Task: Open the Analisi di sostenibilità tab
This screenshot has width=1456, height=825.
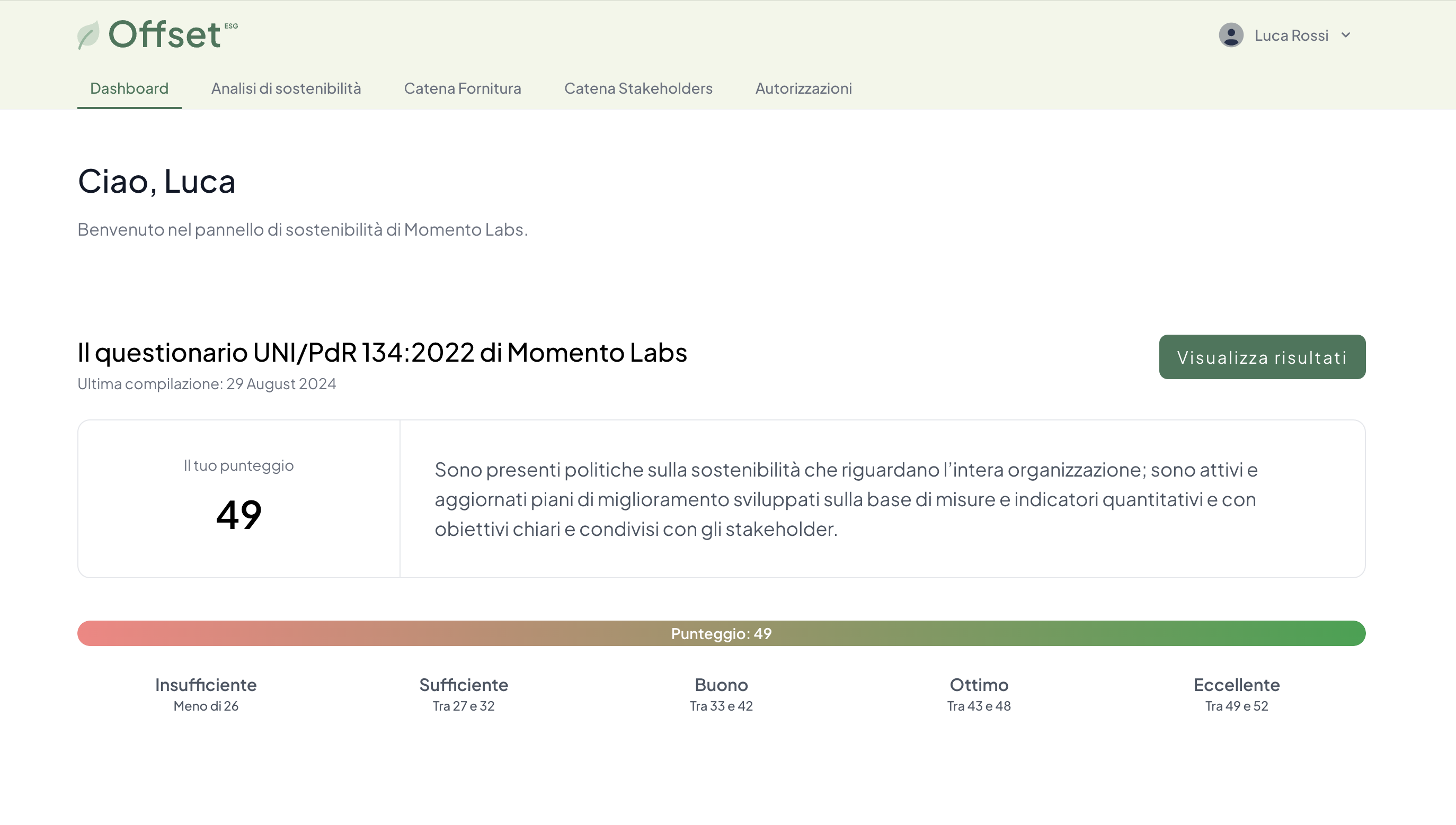Action: click(286, 88)
